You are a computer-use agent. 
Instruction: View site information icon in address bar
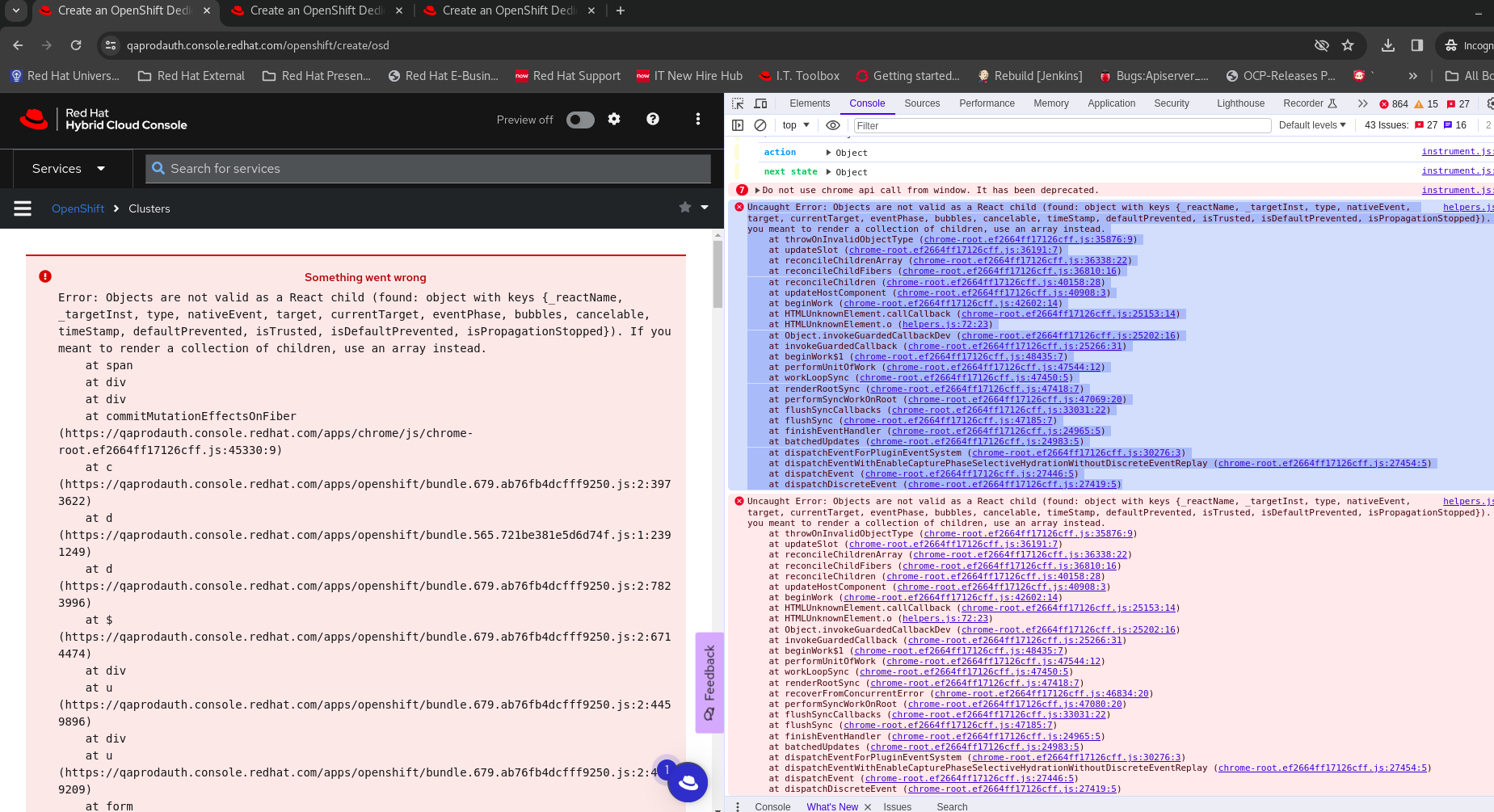[x=111, y=45]
